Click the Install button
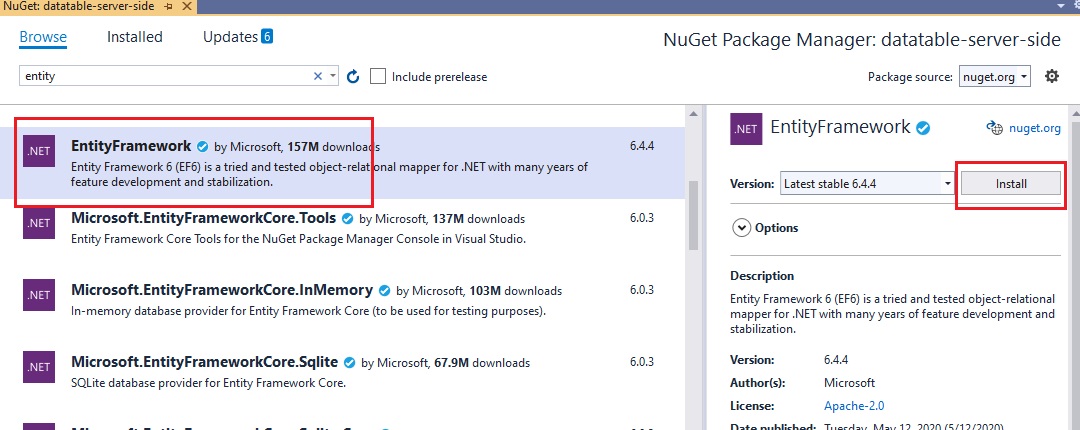The height and width of the screenshot is (430, 1080). [1010, 184]
